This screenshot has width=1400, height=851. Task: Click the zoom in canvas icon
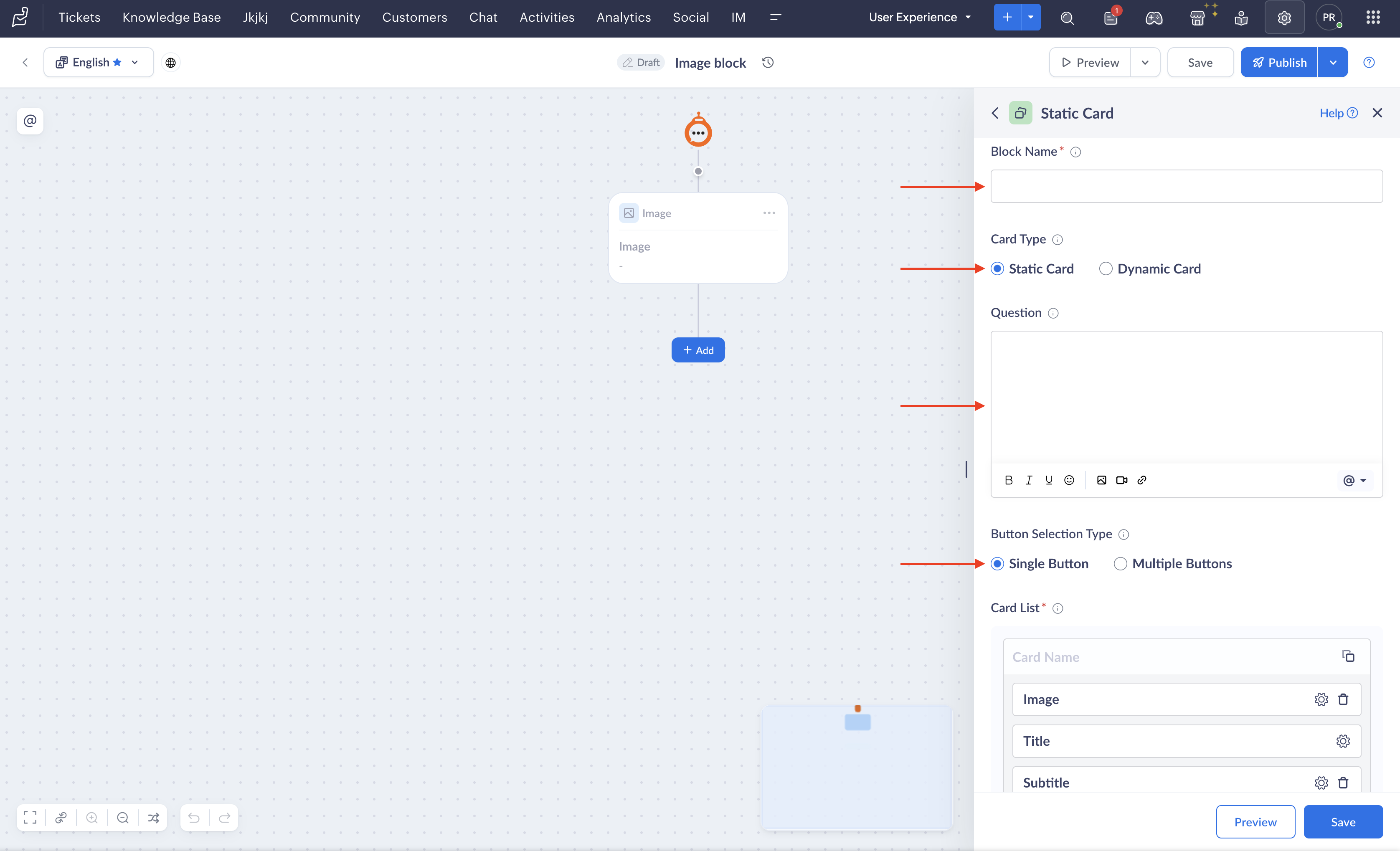click(x=92, y=818)
